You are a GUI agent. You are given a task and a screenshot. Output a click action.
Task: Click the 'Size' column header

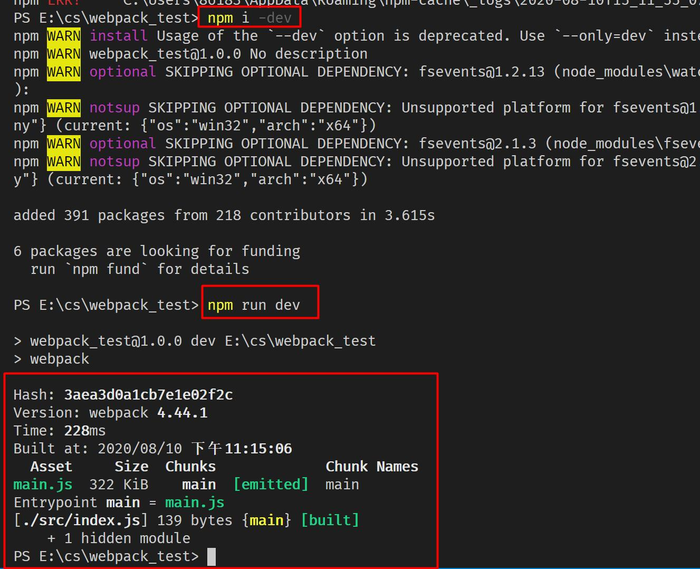131,467
